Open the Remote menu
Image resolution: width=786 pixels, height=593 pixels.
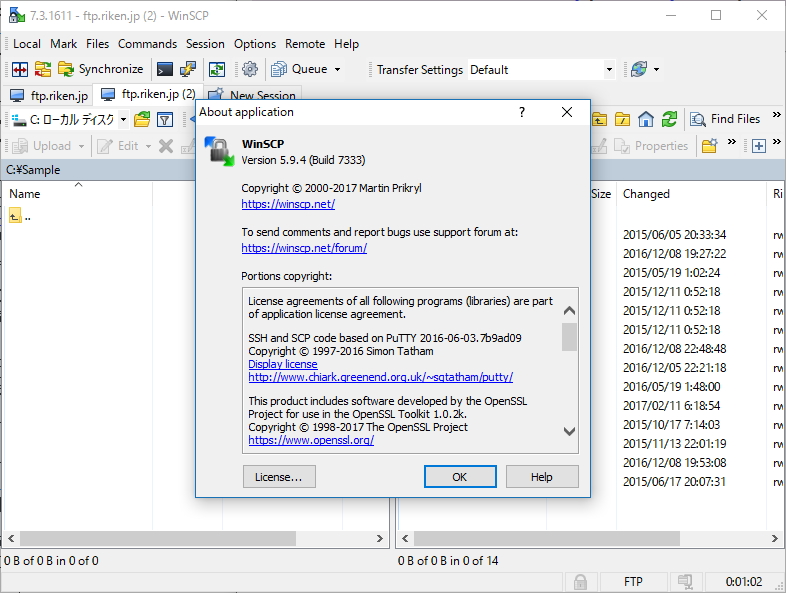tap(305, 44)
